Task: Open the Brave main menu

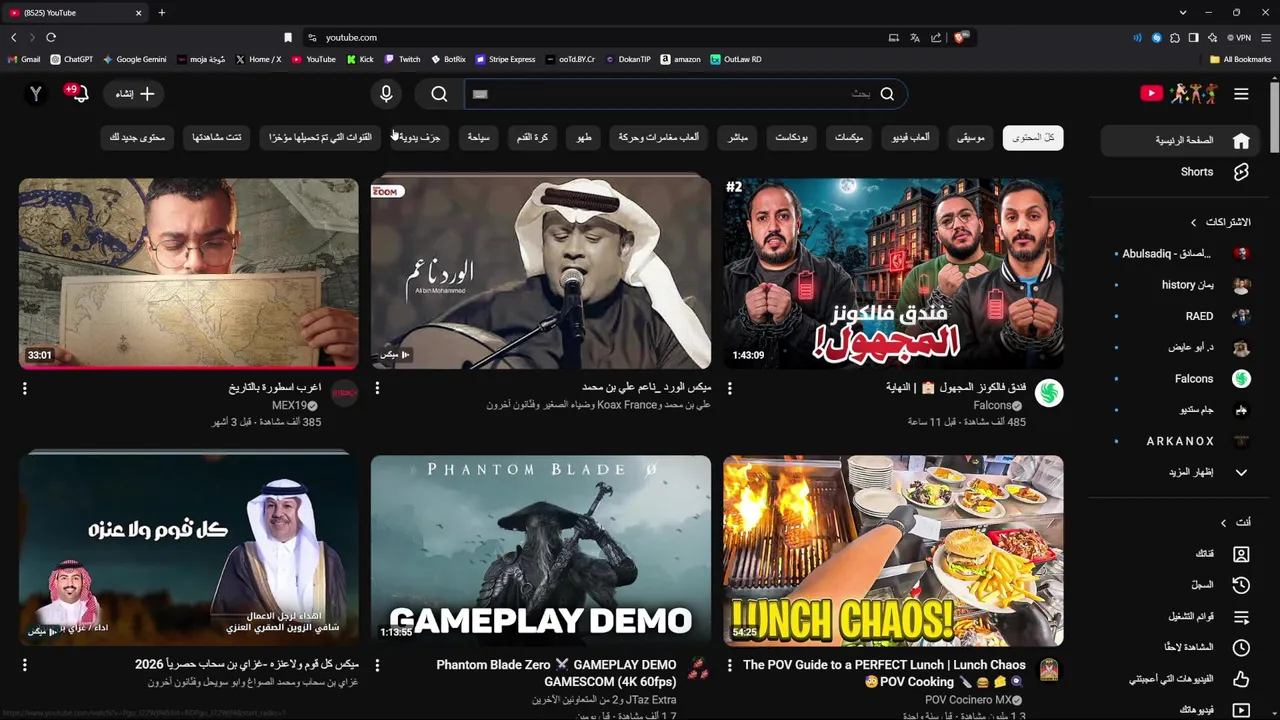Action: [1266, 38]
